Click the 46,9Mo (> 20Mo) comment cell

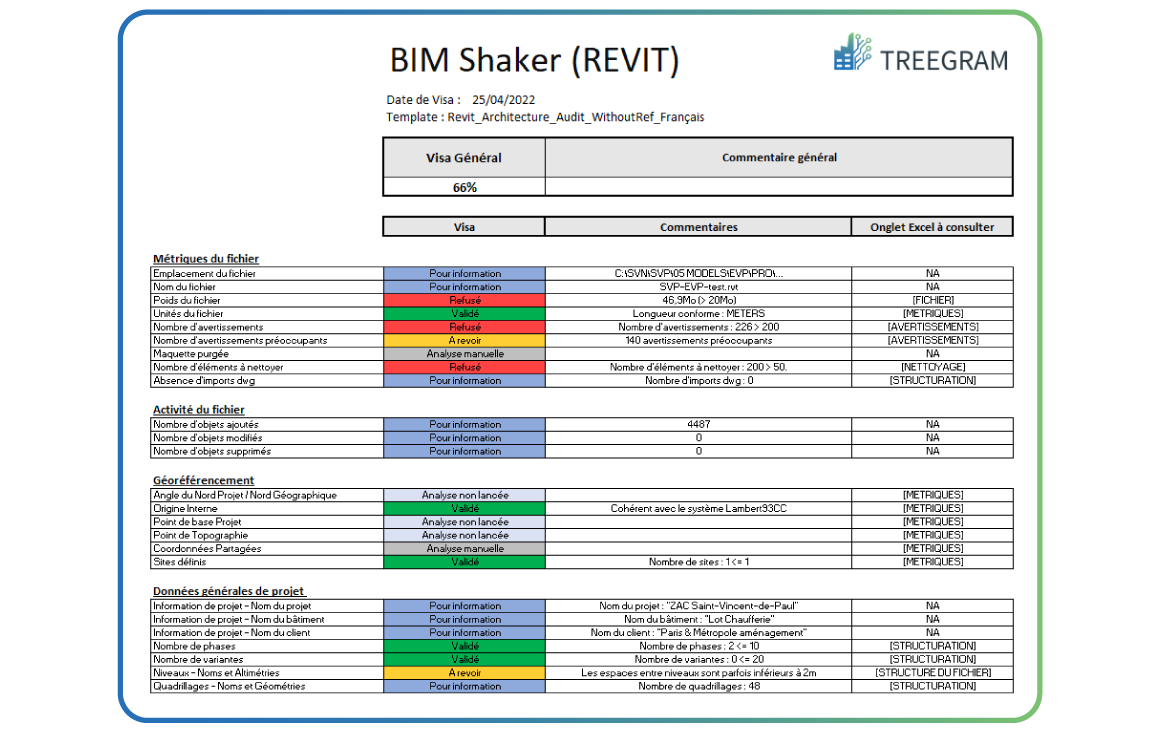pyautogui.click(x=699, y=301)
